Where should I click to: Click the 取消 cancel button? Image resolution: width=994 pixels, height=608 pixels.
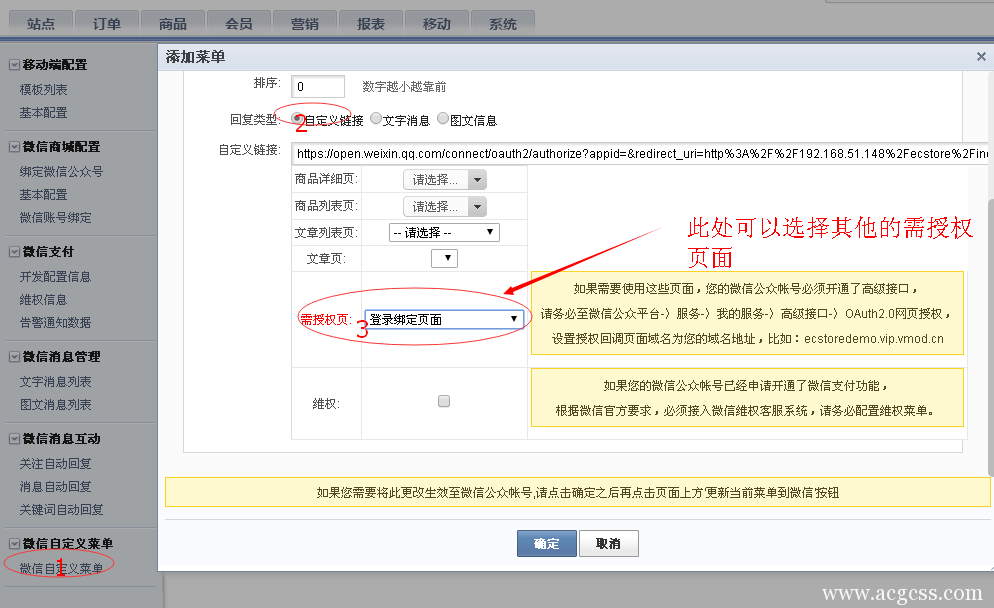coord(608,541)
